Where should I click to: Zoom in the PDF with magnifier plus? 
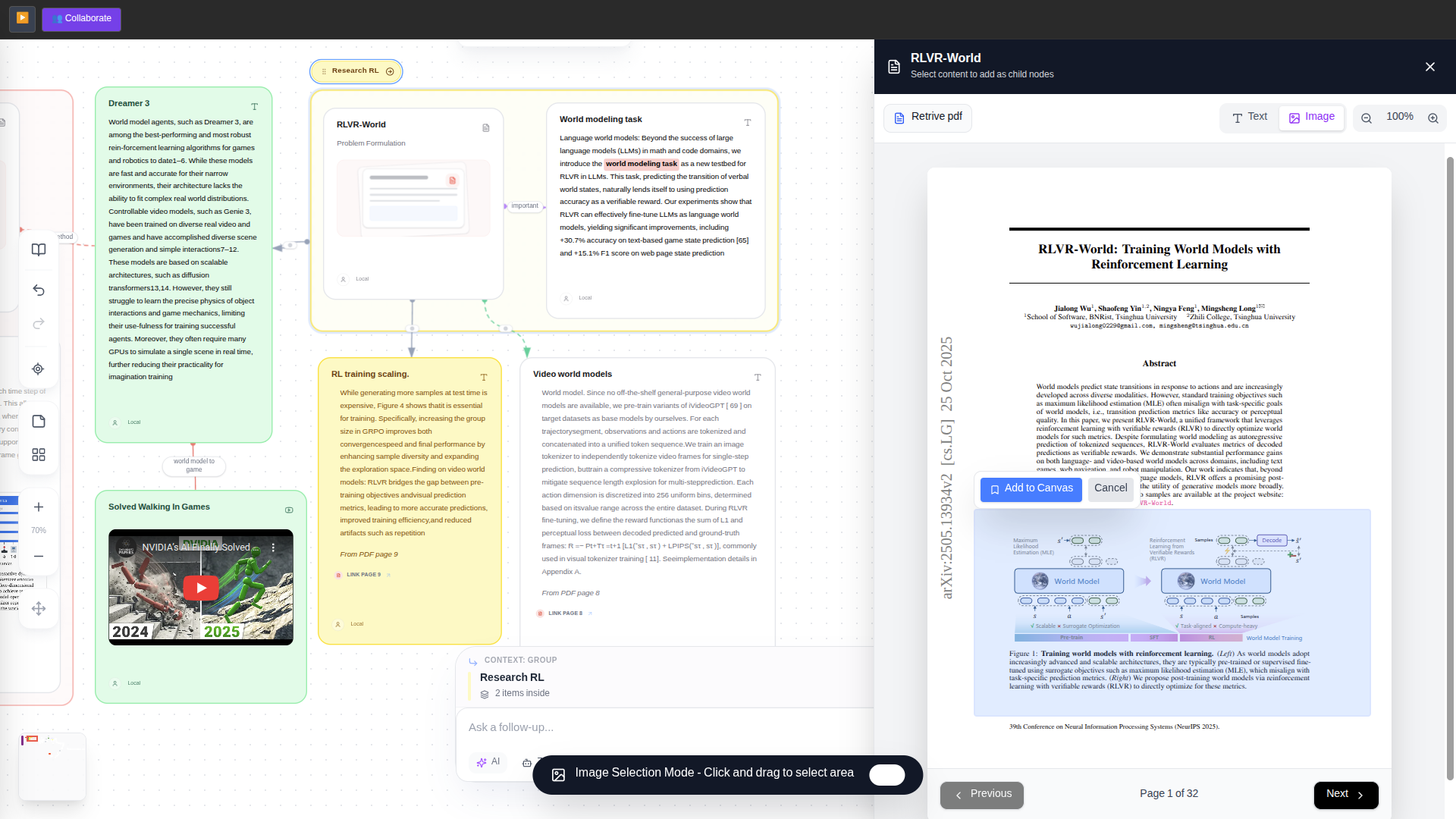(1433, 118)
